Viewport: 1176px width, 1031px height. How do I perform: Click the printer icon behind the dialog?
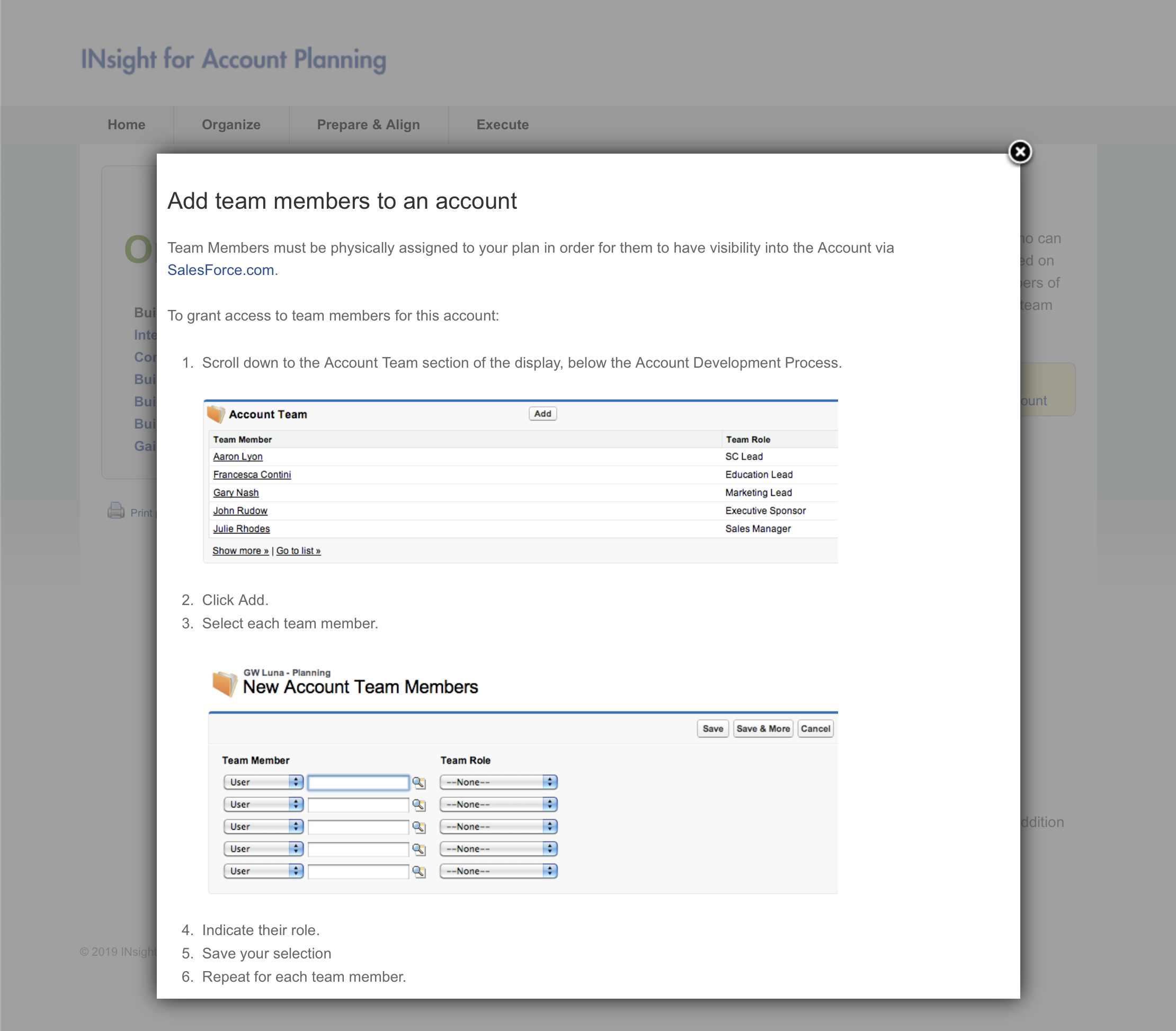115,511
